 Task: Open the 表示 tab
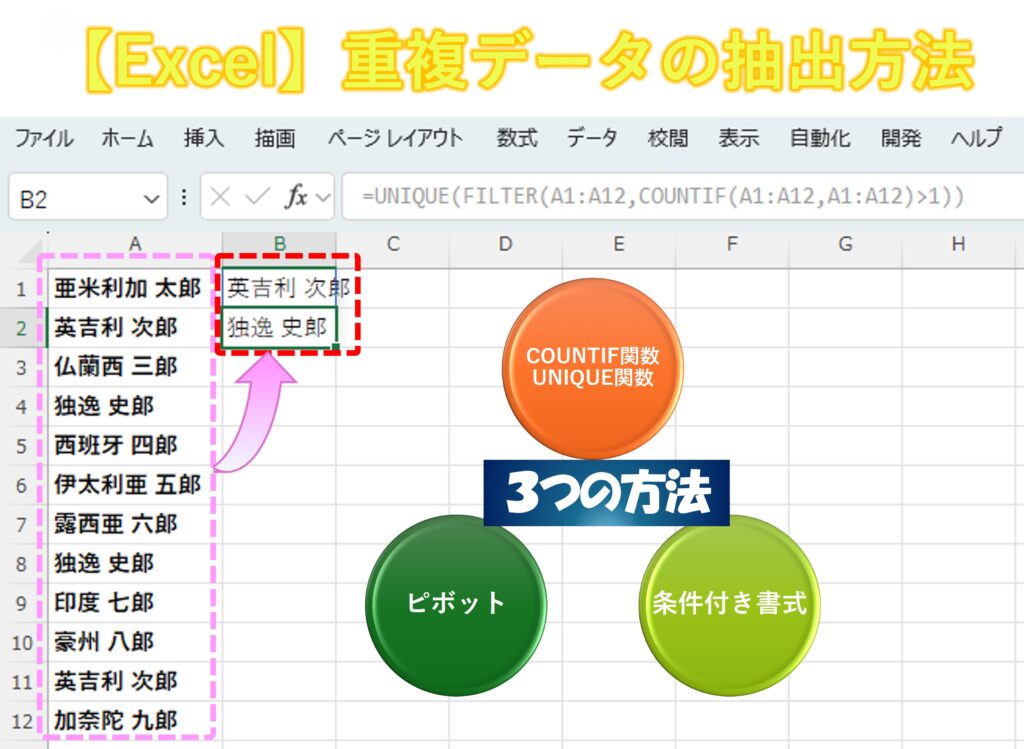pyautogui.click(x=739, y=138)
